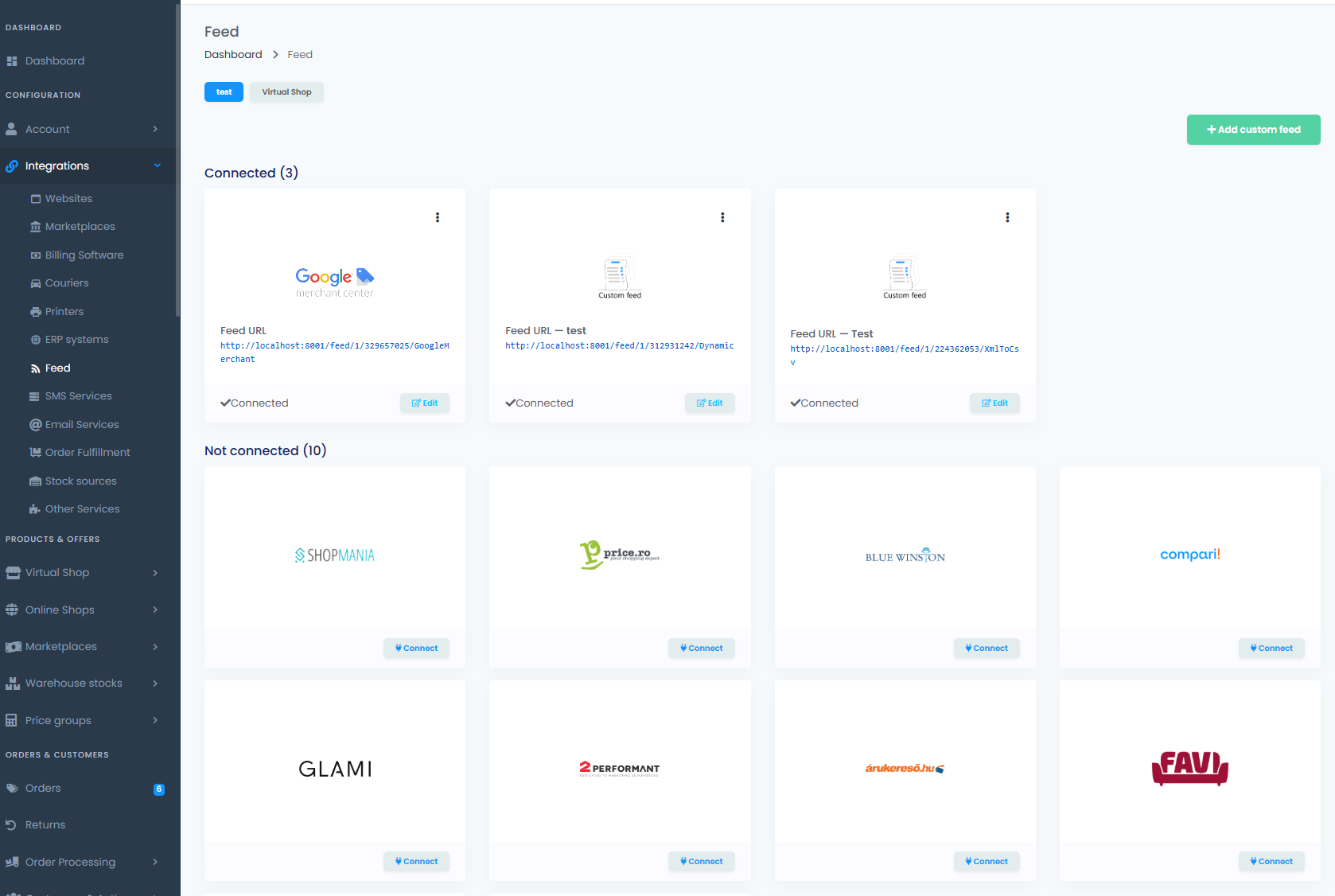
Task: Expand the Warehouse stocks chevron
Action: (x=155, y=684)
